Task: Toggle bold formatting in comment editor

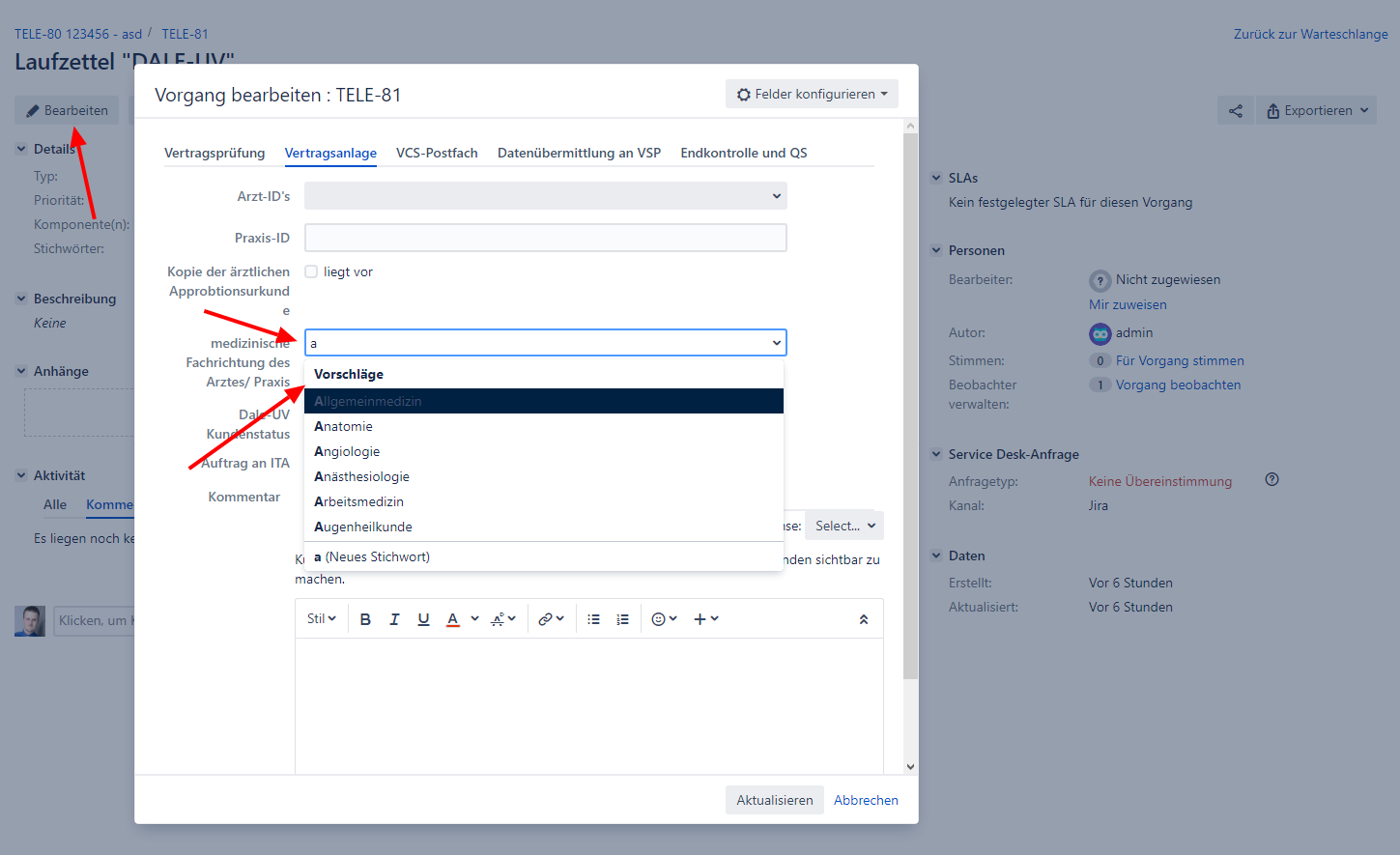Action: (x=365, y=619)
